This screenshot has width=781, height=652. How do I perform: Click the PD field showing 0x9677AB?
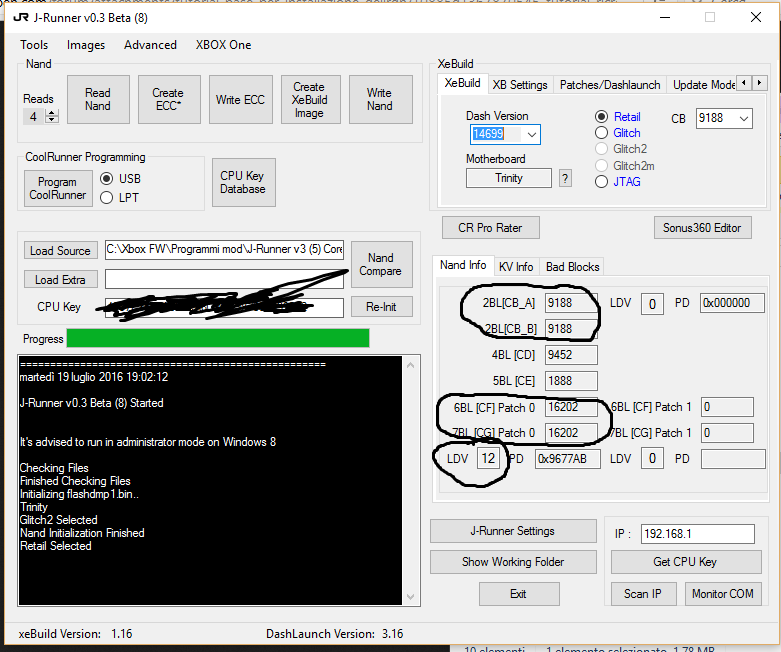[x=568, y=459]
